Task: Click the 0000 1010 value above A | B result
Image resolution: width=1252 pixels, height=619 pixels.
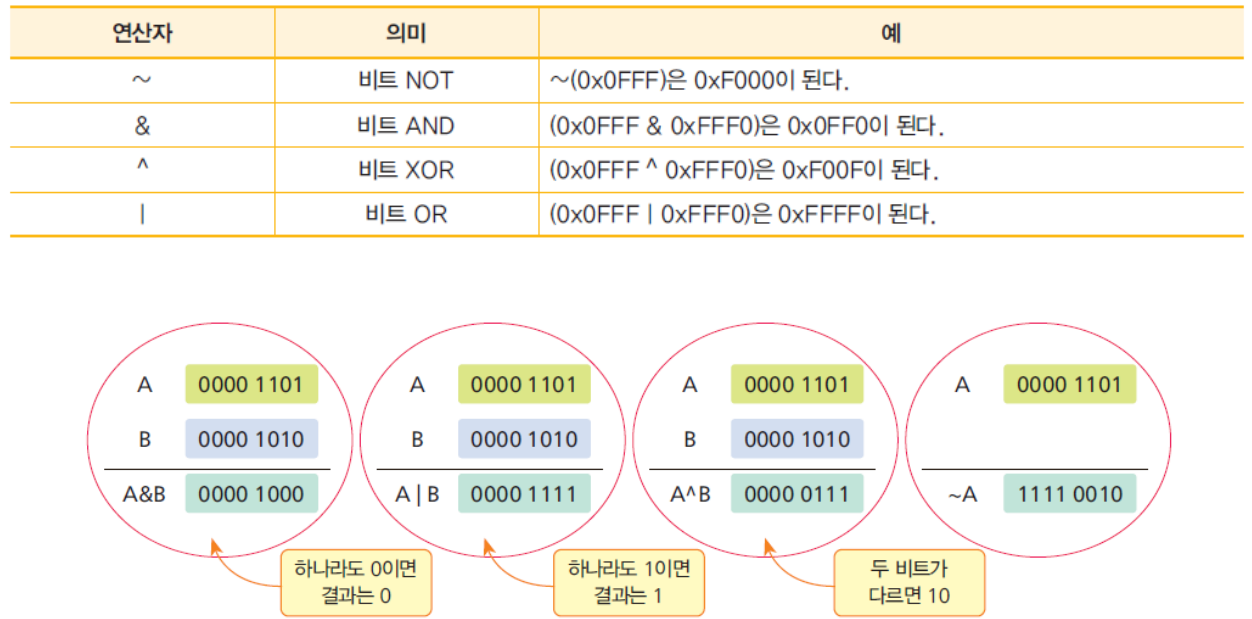Action: (524, 439)
